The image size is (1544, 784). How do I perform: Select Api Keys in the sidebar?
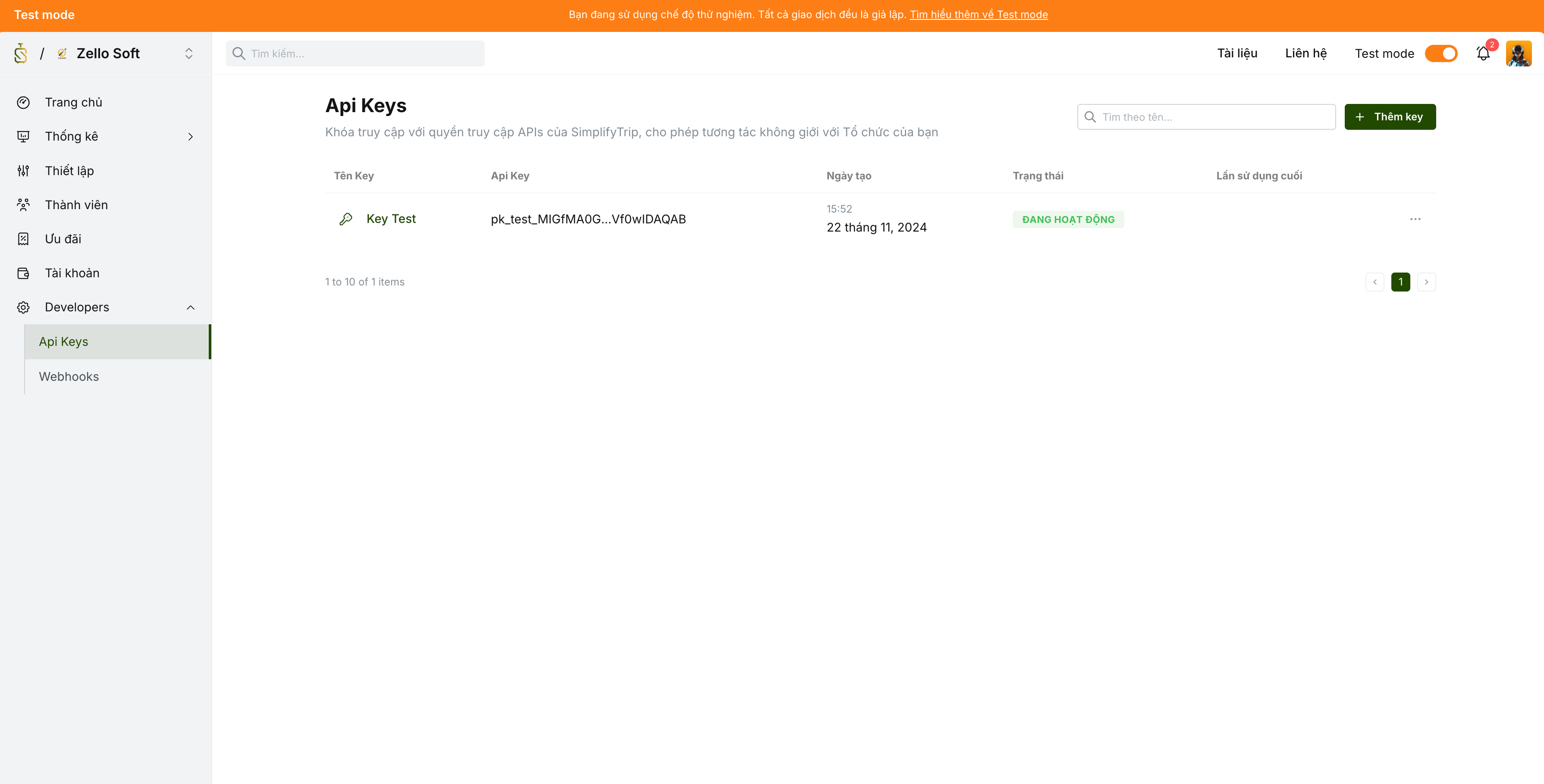[x=63, y=342]
